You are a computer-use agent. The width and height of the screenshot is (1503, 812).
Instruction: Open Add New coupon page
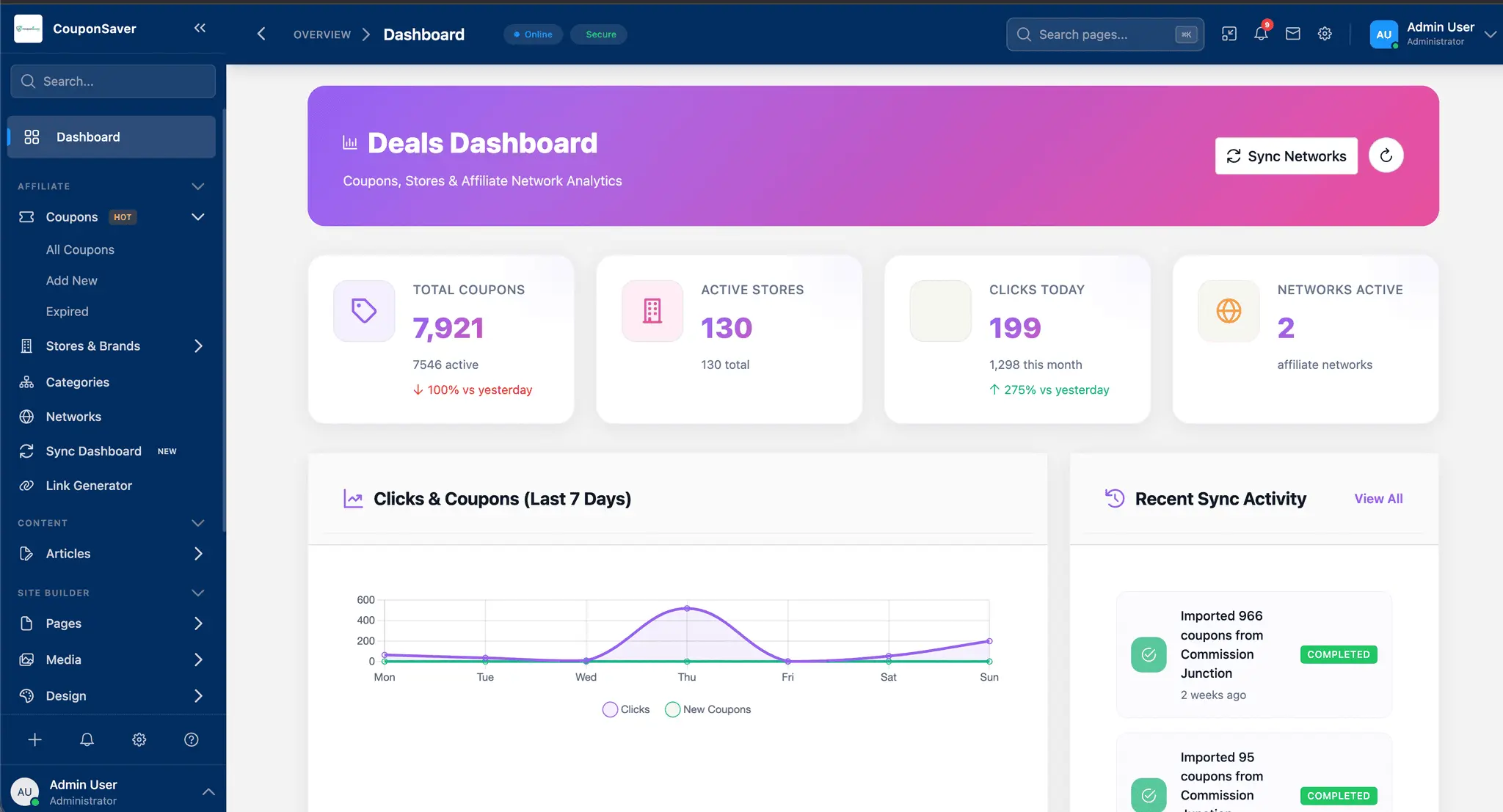point(71,280)
